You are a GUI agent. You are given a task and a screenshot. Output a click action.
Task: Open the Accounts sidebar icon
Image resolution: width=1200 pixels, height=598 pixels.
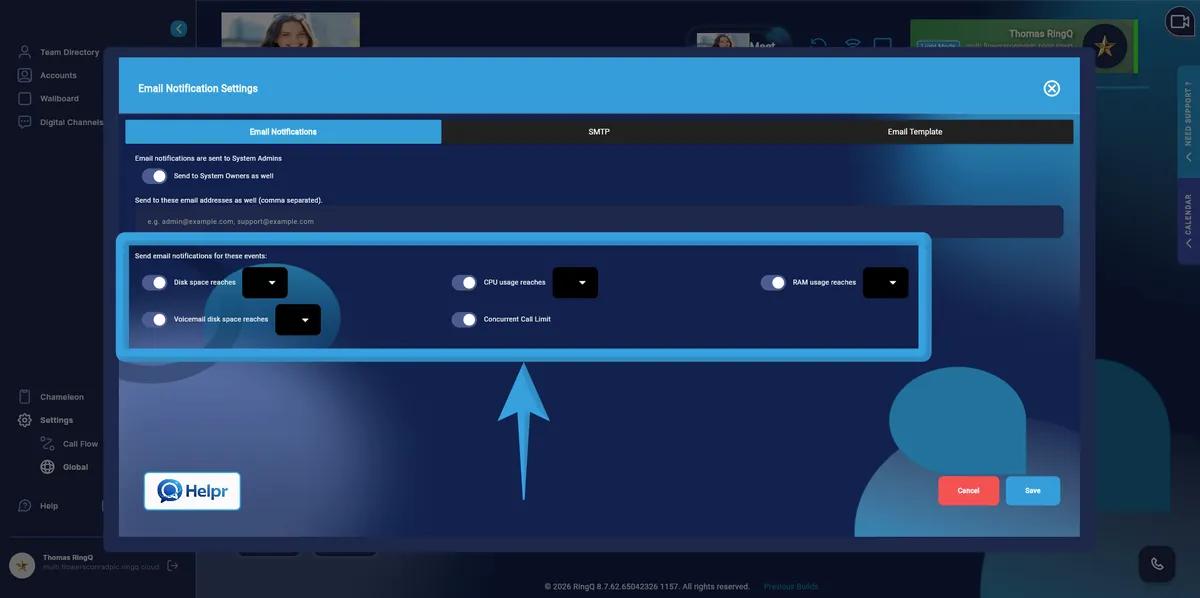25,75
